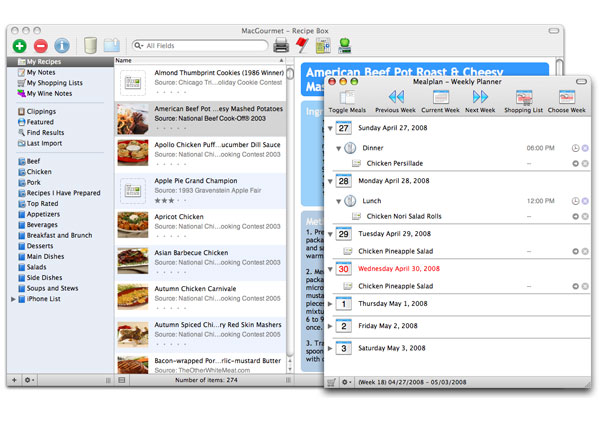Click the red flag toolbar icon

(302, 46)
